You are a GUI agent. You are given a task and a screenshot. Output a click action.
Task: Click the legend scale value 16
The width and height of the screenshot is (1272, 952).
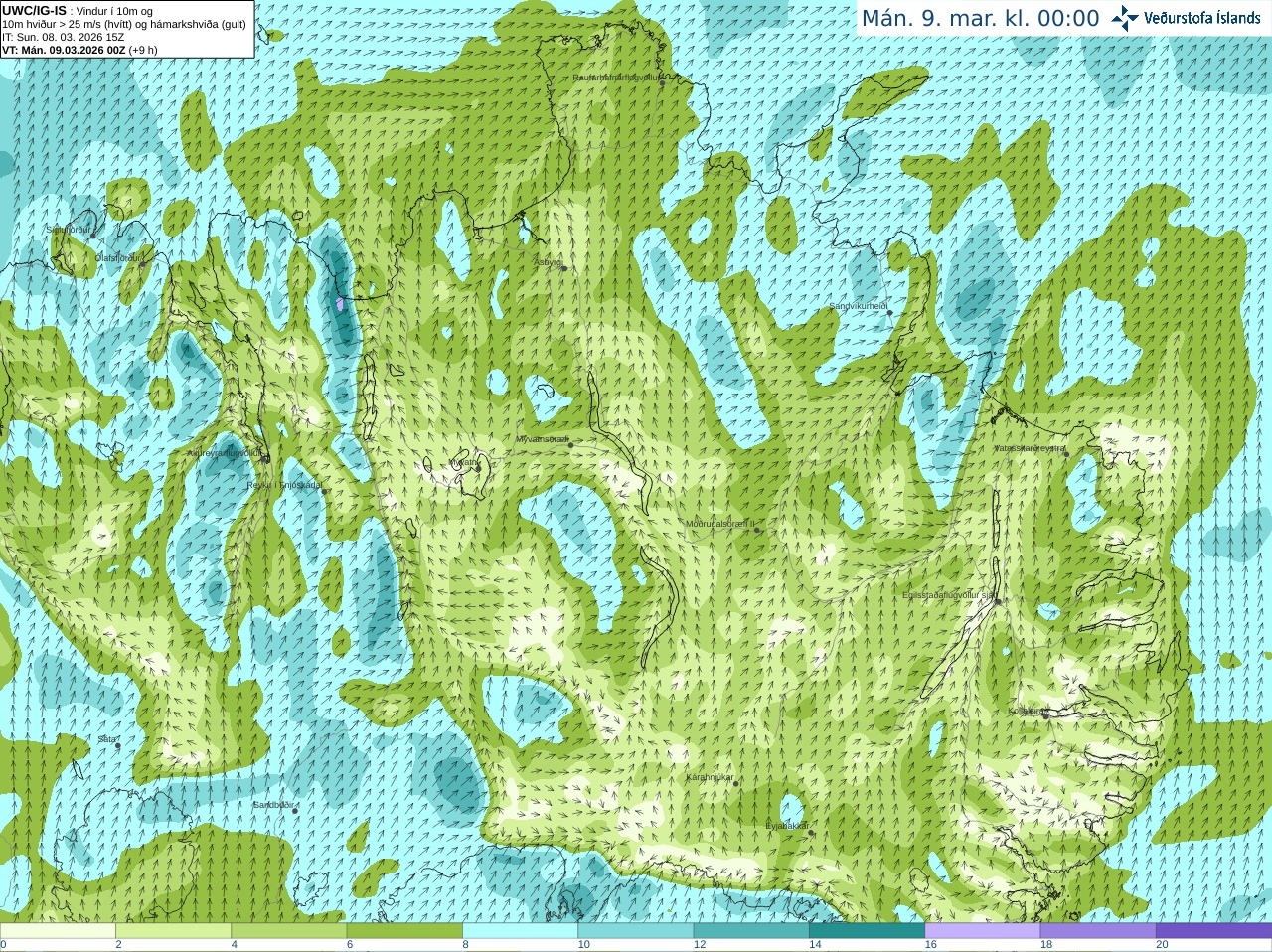click(931, 945)
